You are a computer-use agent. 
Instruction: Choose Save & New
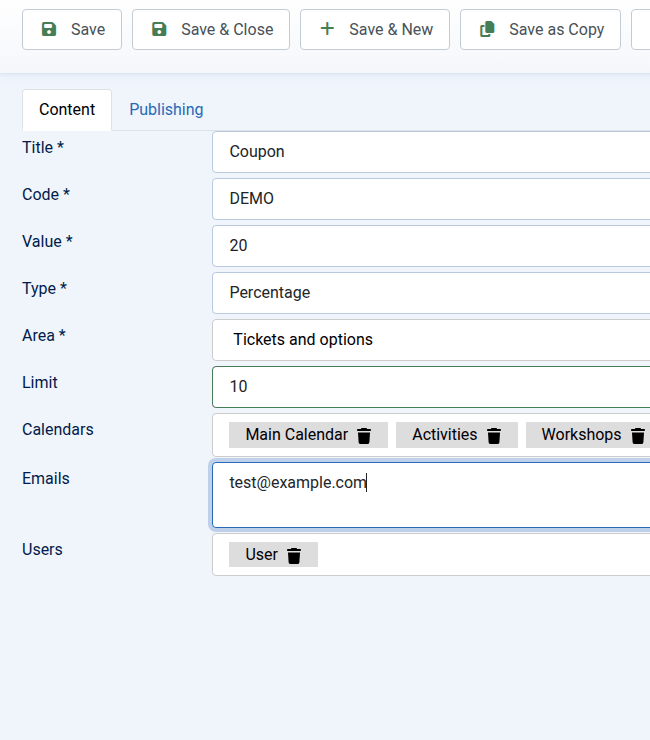click(x=375, y=30)
